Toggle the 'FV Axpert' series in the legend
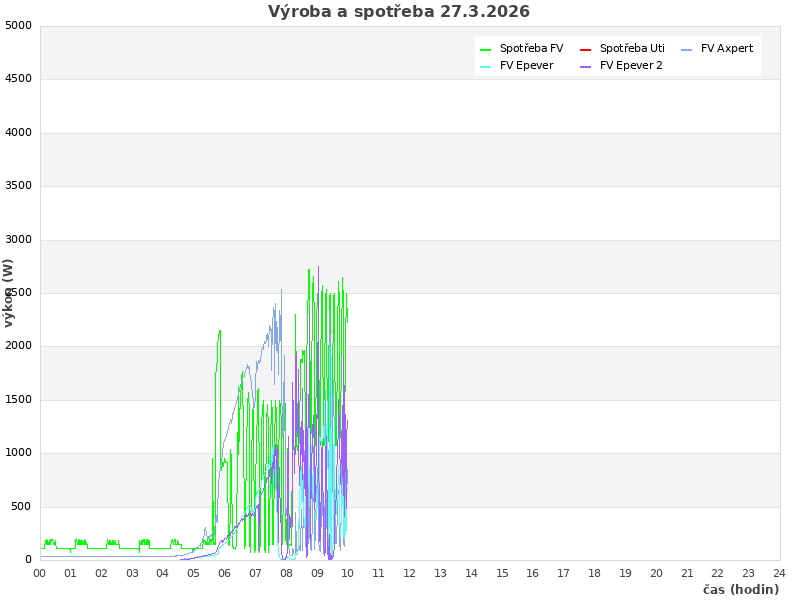The height and width of the screenshot is (600, 800). tap(727, 48)
